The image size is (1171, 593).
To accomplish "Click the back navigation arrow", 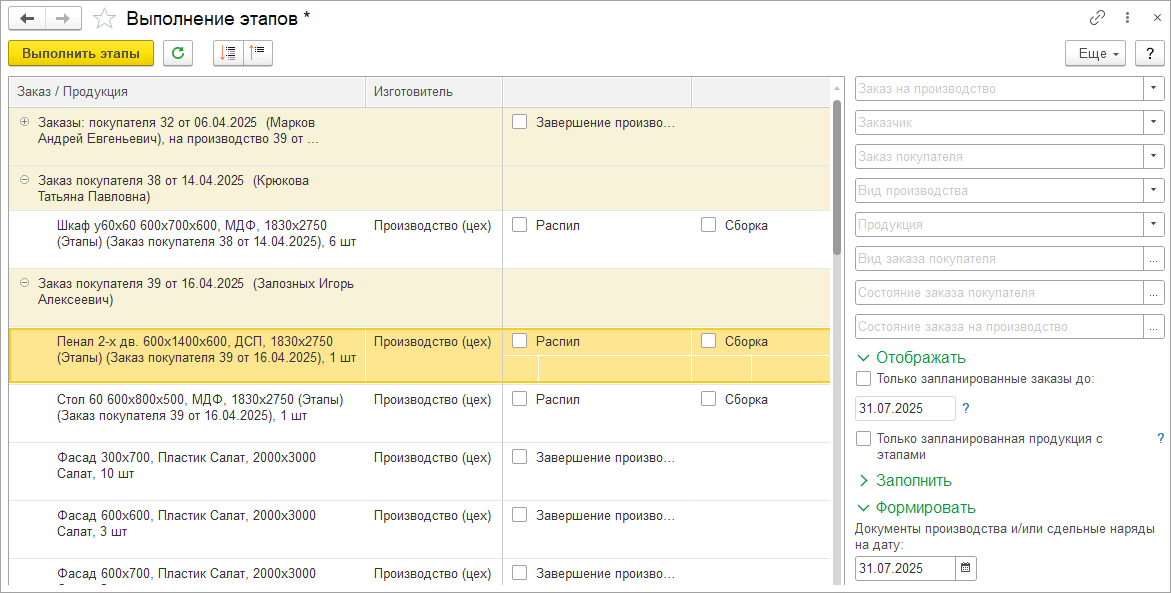I will click(x=27, y=18).
